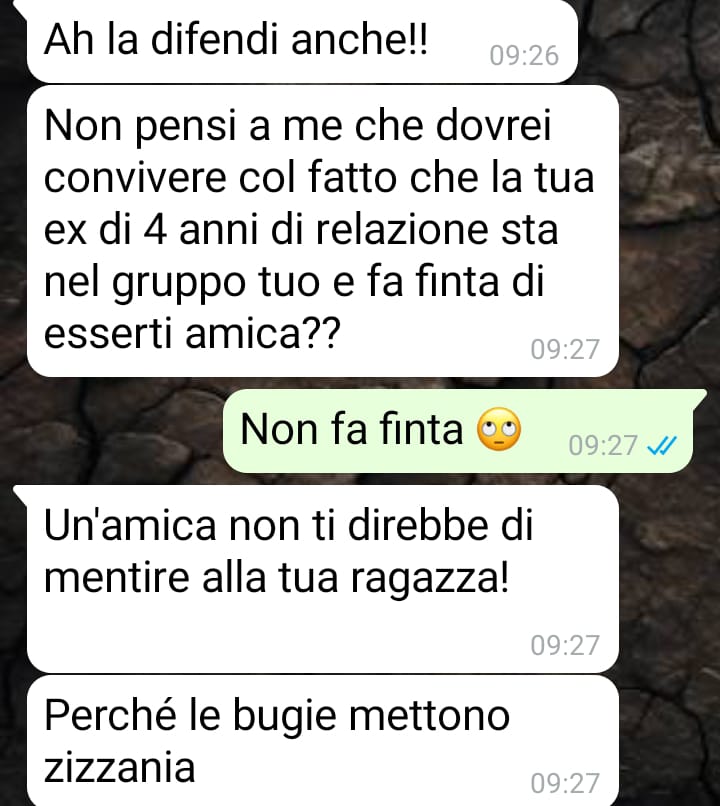Tap the "Perché le bugie mettono zizzania" message
Viewport: 720px width, 806px height.
(323, 741)
